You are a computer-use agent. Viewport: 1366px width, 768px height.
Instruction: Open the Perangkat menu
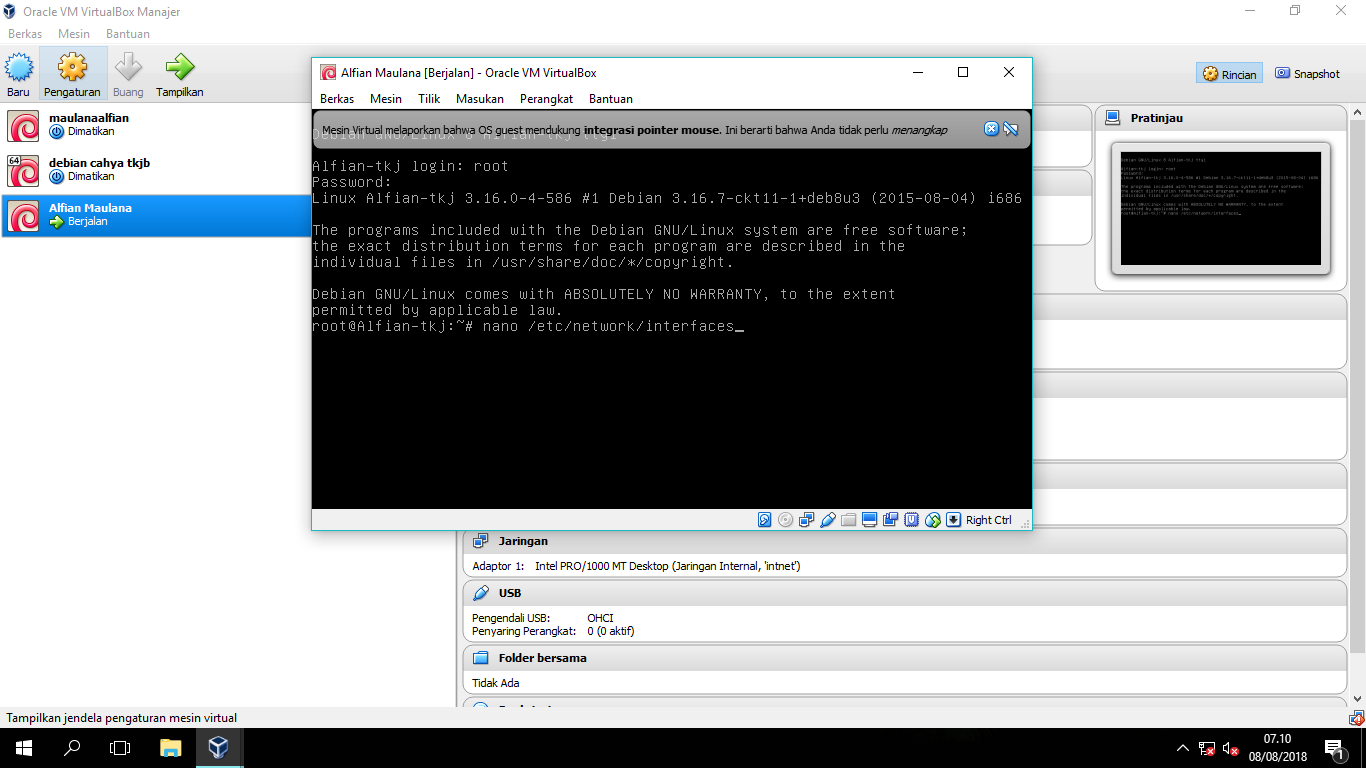(x=545, y=99)
